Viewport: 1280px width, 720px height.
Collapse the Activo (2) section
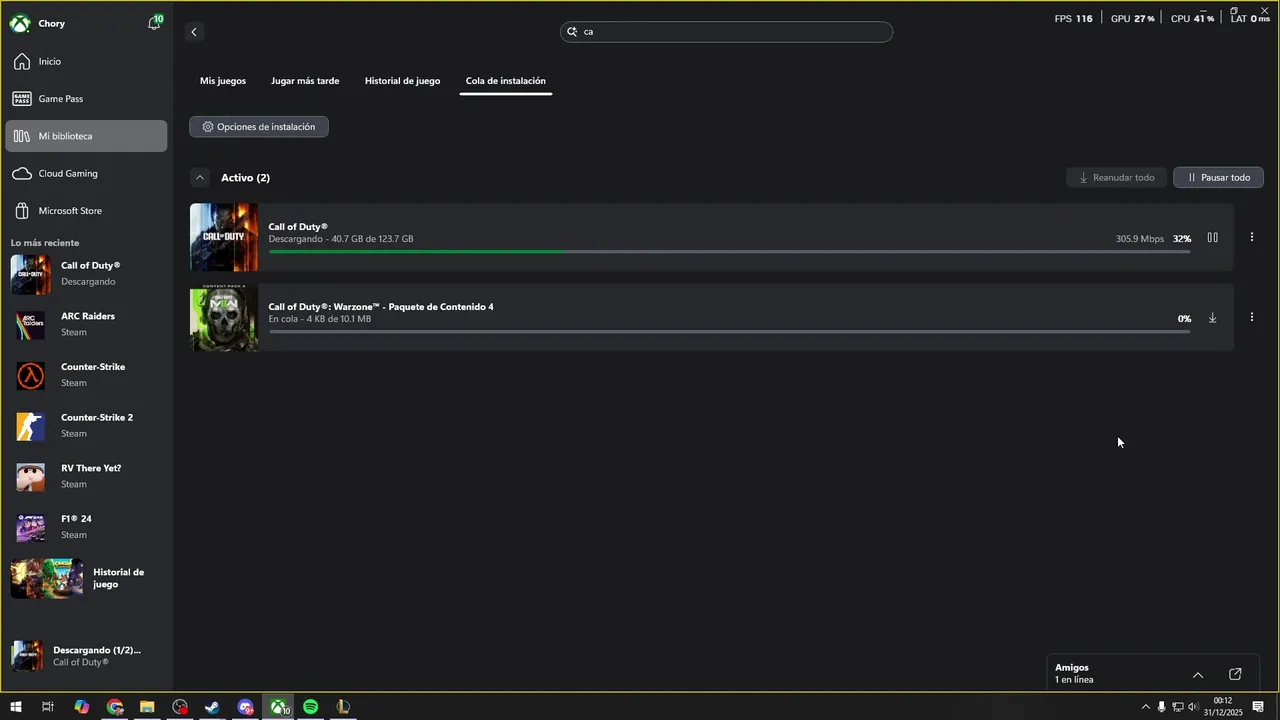tap(200, 178)
